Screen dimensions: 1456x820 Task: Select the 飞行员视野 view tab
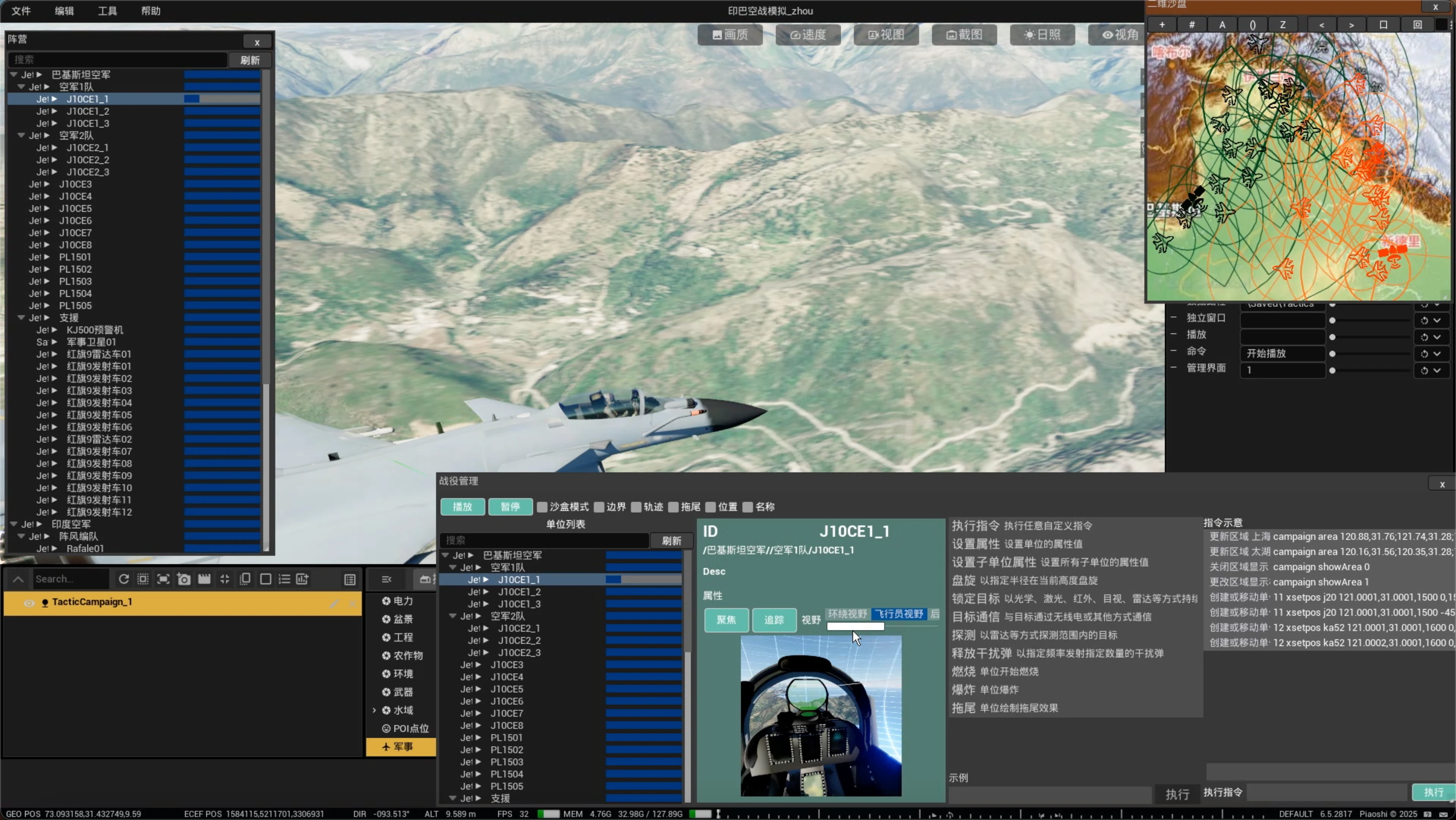[x=899, y=614]
